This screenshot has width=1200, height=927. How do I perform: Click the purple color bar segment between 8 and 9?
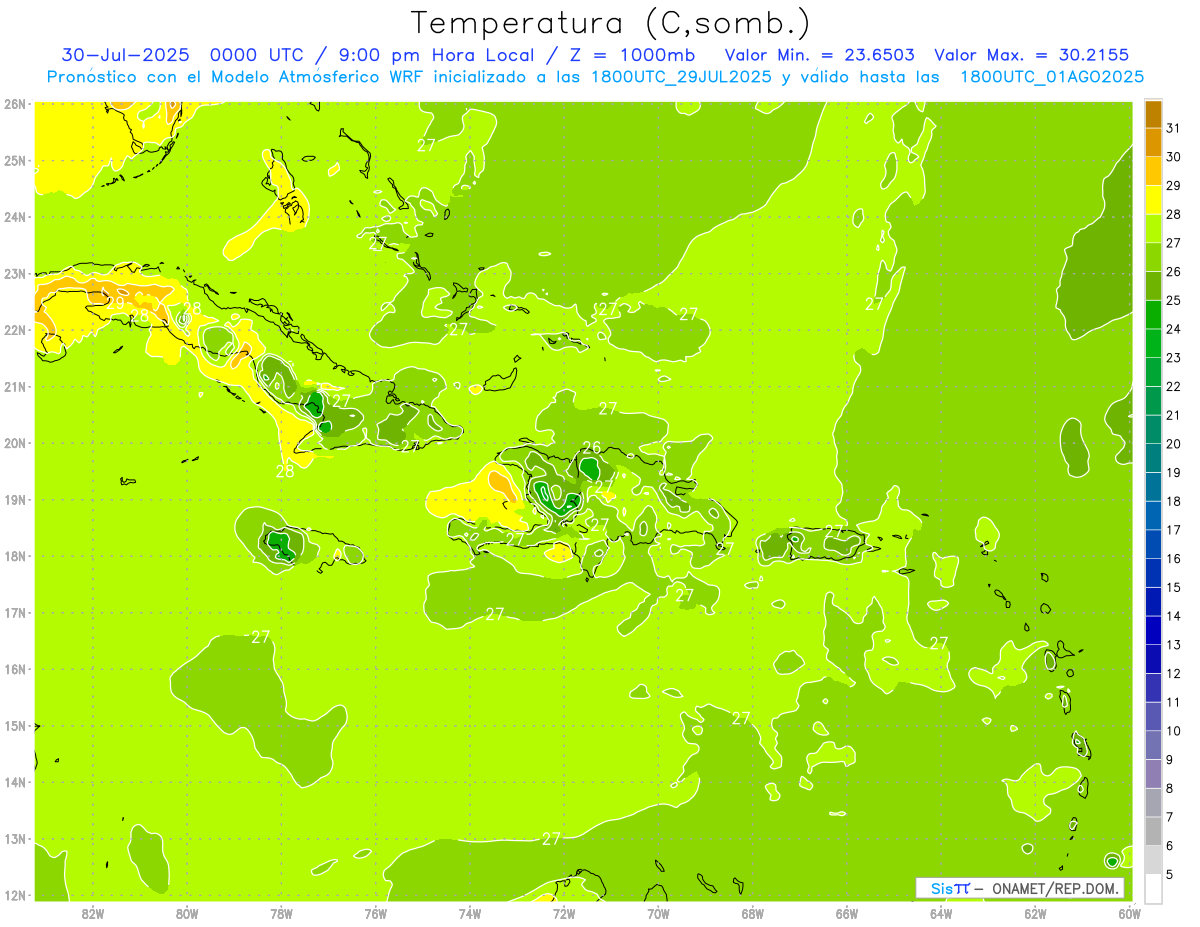(1153, 774)
